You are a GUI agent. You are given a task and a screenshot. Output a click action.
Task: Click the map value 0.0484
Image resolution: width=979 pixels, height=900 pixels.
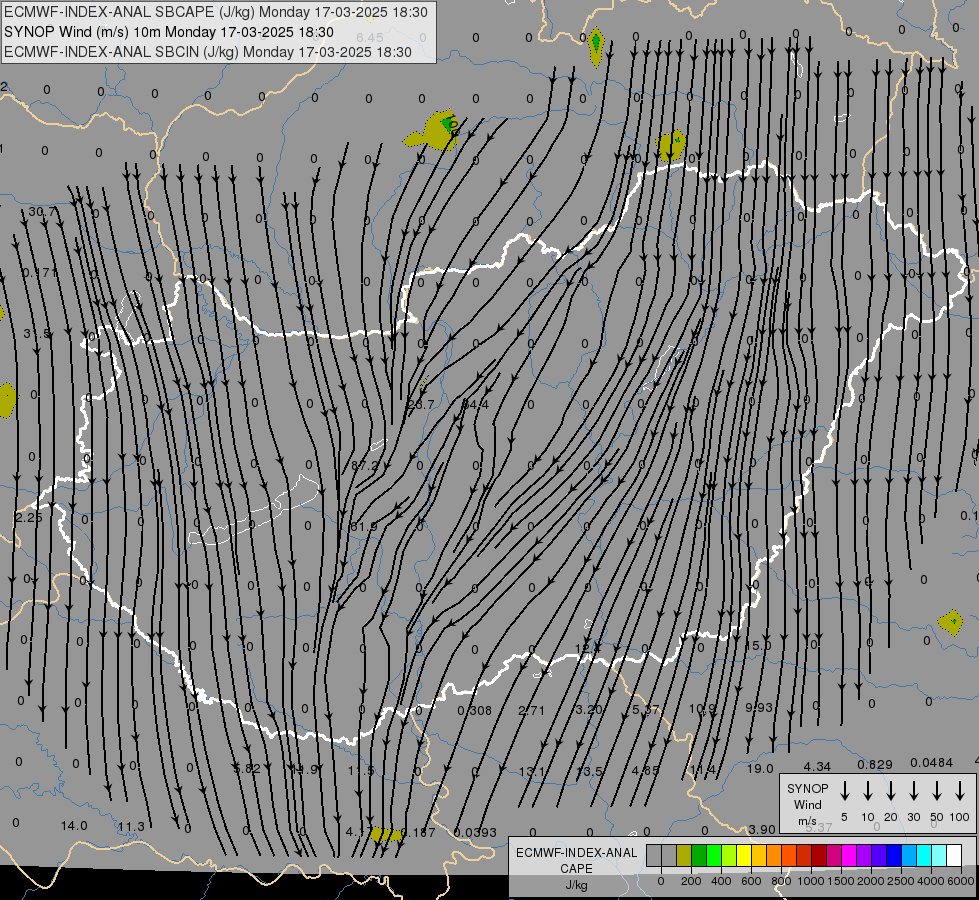[x=932, y=763]
